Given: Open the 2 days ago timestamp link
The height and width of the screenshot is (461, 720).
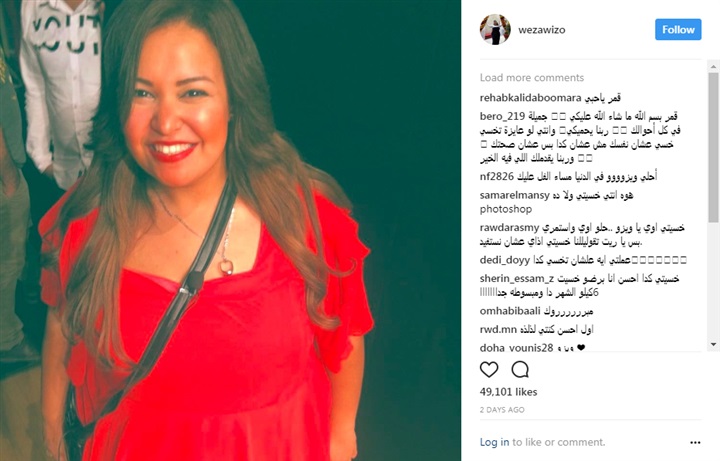Looking at the screenshot, I should point(502,410).
